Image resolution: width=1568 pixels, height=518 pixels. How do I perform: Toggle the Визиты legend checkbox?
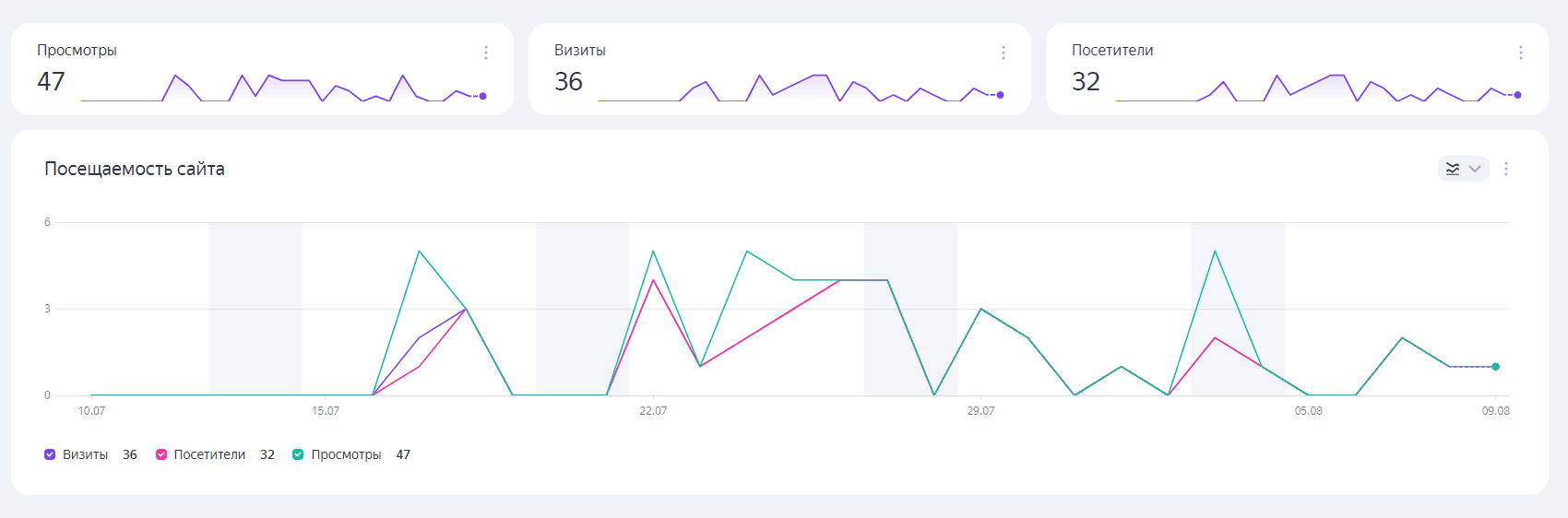(x=50, y=454)
